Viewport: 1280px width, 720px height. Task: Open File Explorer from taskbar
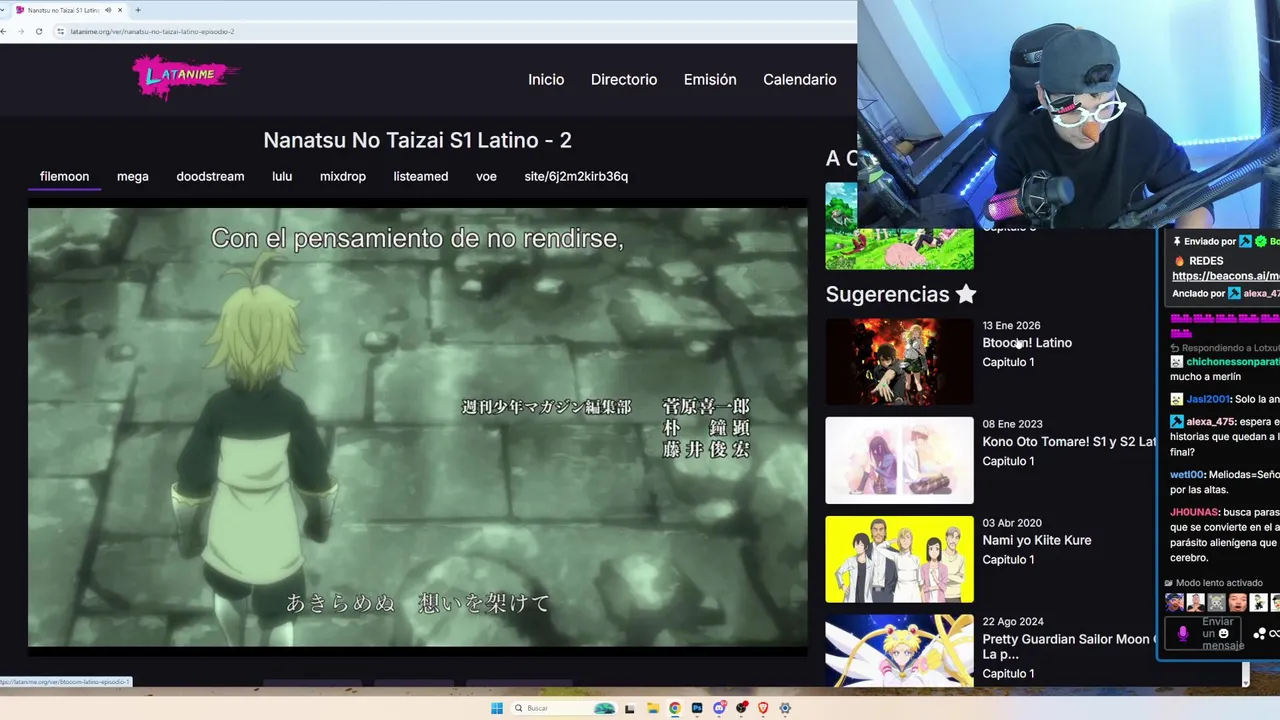pos(652,708)
